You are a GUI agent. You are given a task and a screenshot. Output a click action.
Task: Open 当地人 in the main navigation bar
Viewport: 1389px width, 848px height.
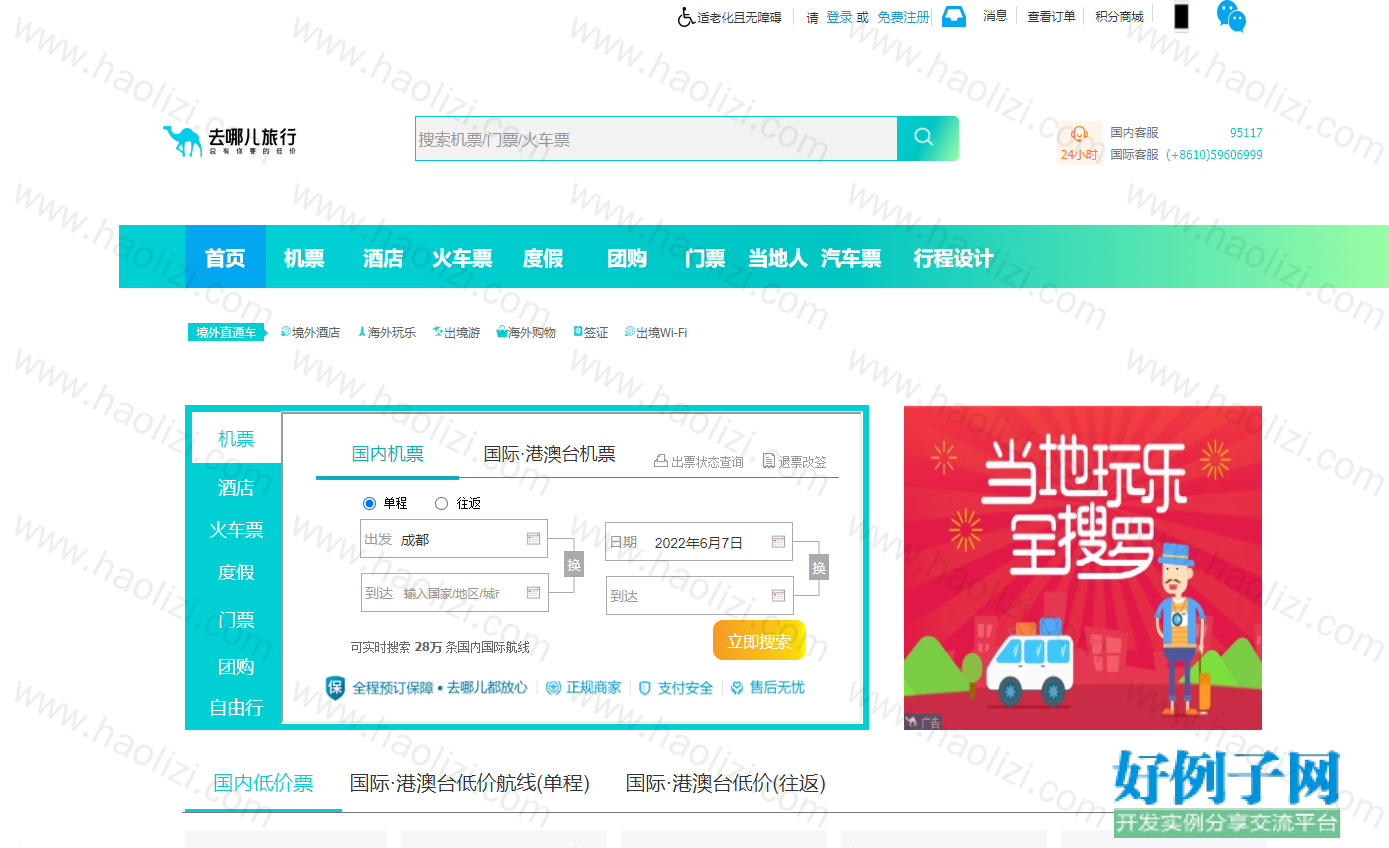[x=778, y=258]
